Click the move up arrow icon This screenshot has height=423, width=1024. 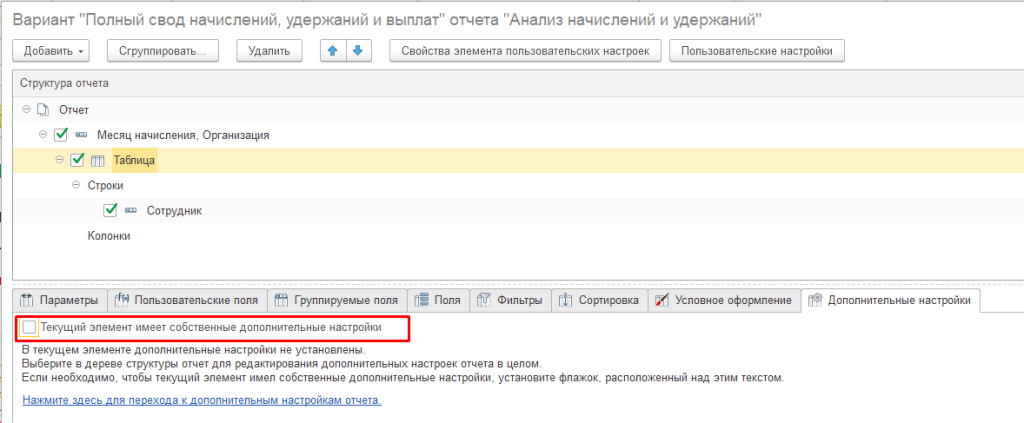tap(334, 51)
